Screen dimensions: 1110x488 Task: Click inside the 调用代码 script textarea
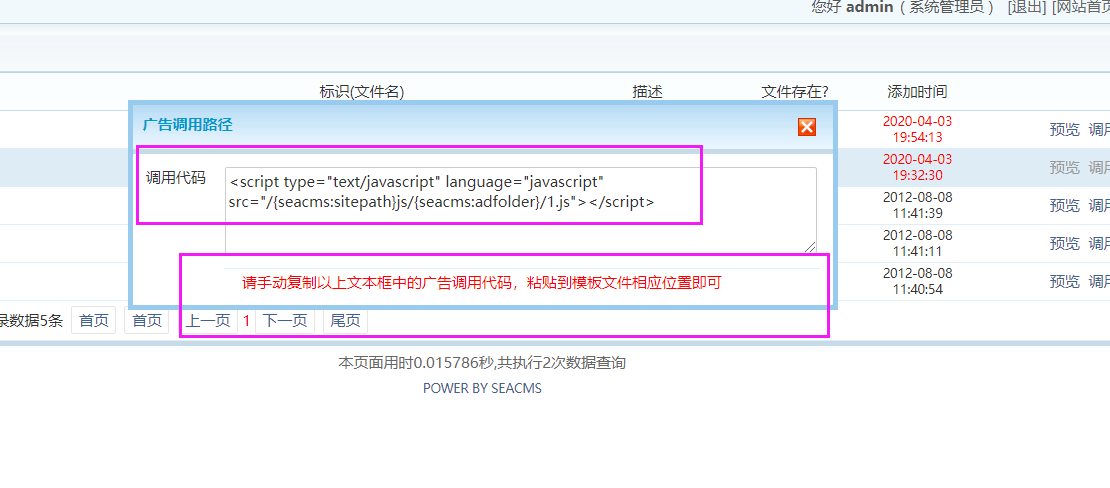[521, 210]
